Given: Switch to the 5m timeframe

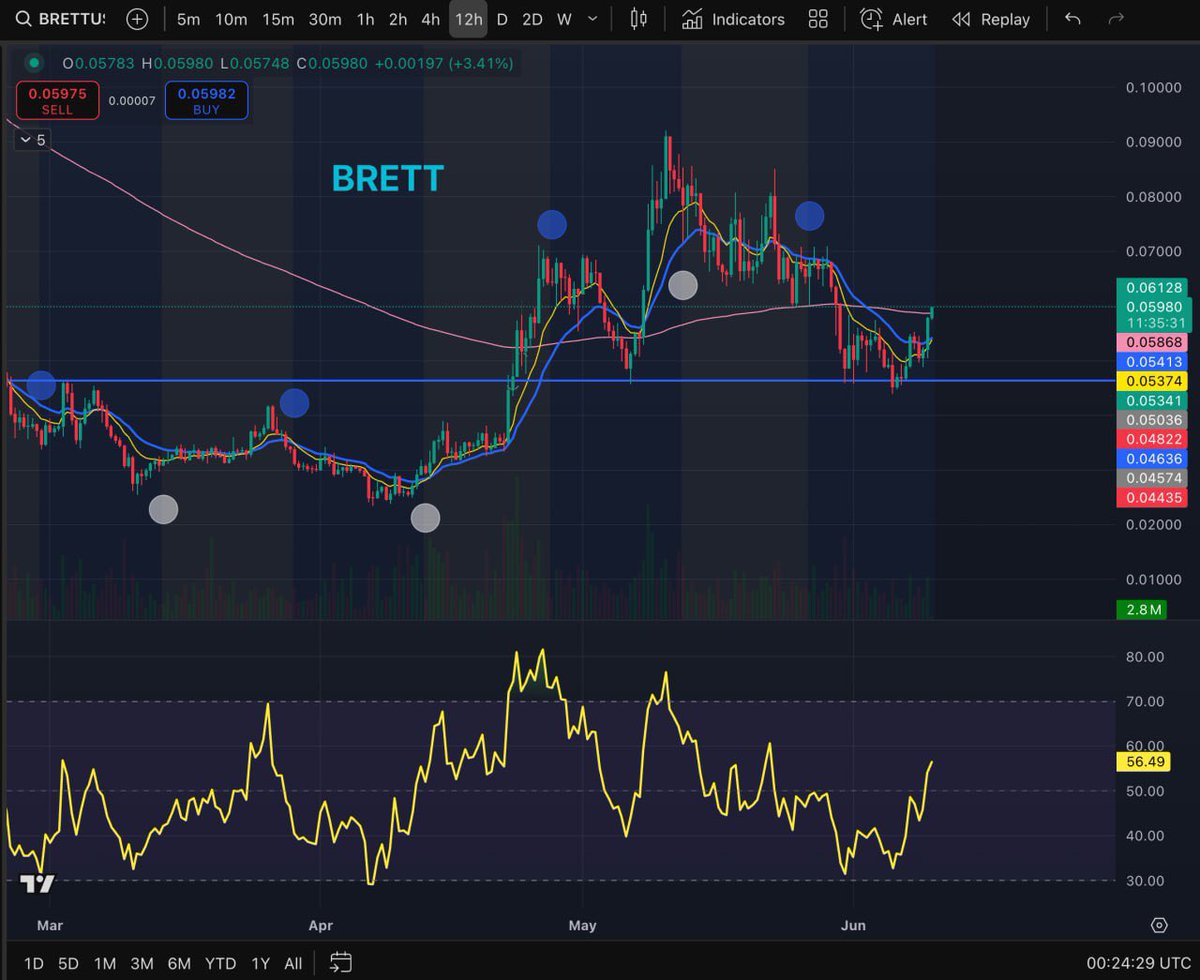Looking at the screenshot, I should [188, 19].
